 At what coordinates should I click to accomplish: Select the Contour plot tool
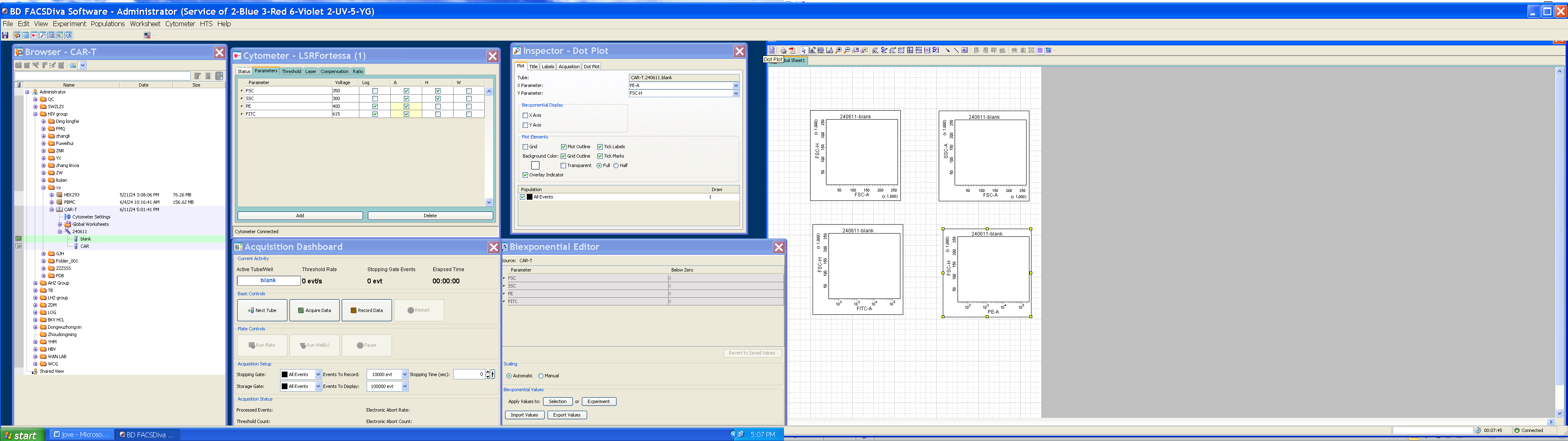pyautogui.click(x=821, y=50)
